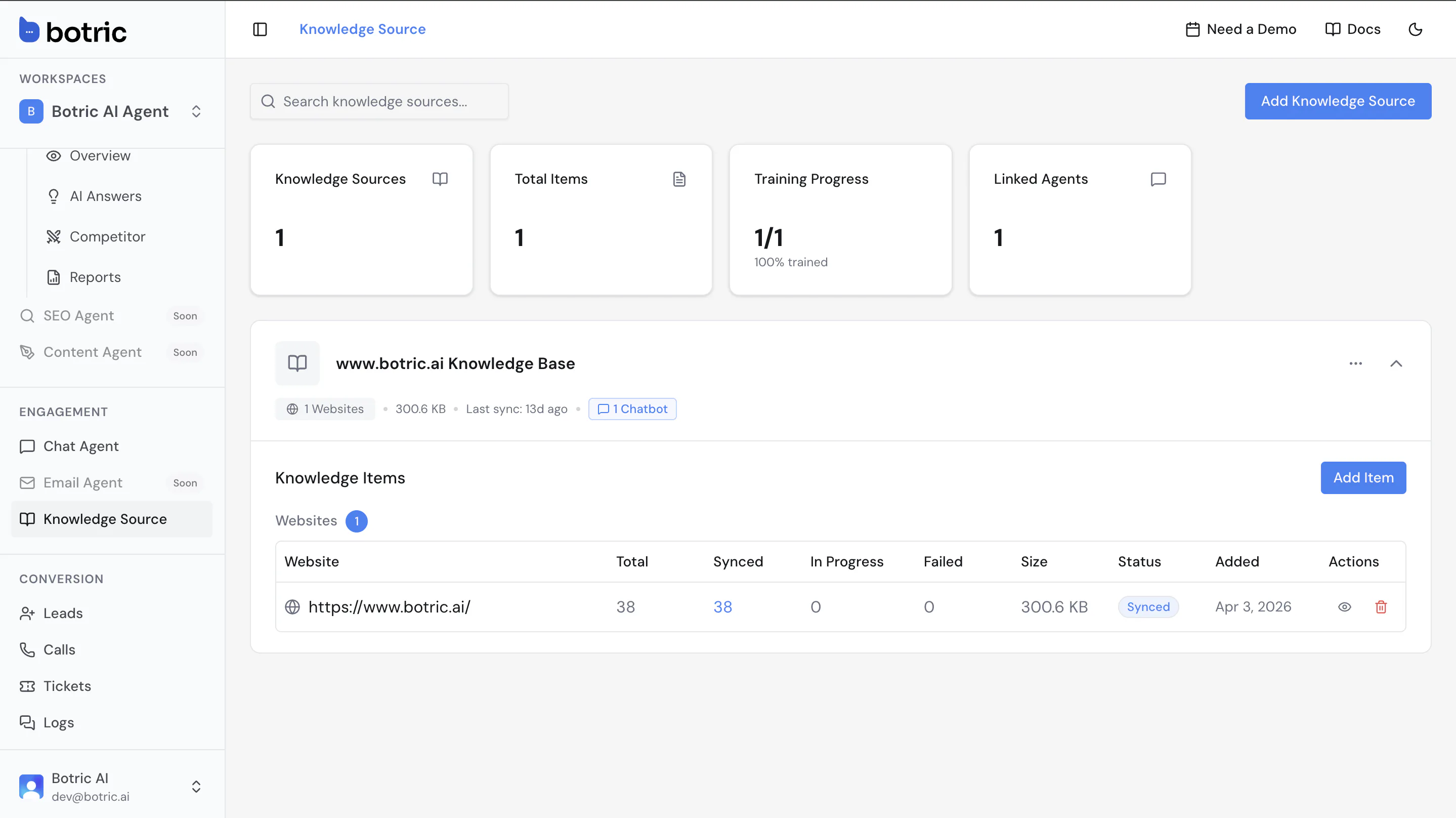The width and height of the screenshot is (1456, 818).
Task: Click the https://www.botric.ai/ website row link
Action: [389, 607]
